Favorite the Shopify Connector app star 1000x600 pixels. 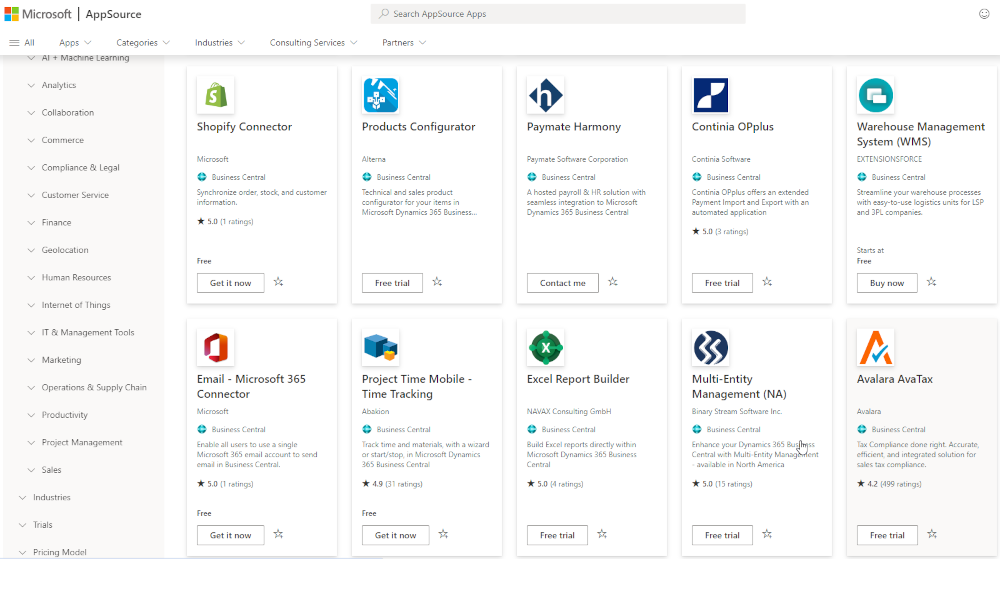tap(278, 282)
